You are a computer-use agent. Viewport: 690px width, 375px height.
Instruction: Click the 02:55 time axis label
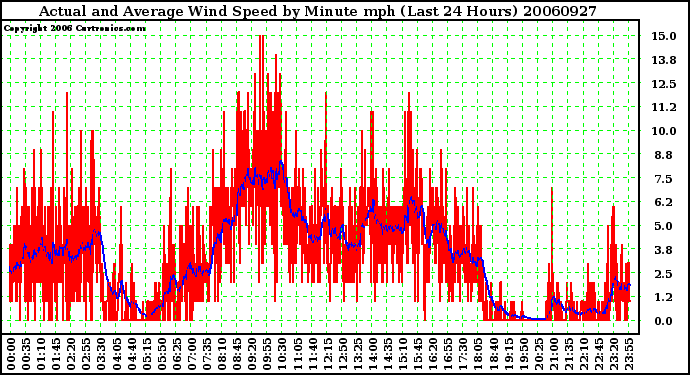point(86,354)
